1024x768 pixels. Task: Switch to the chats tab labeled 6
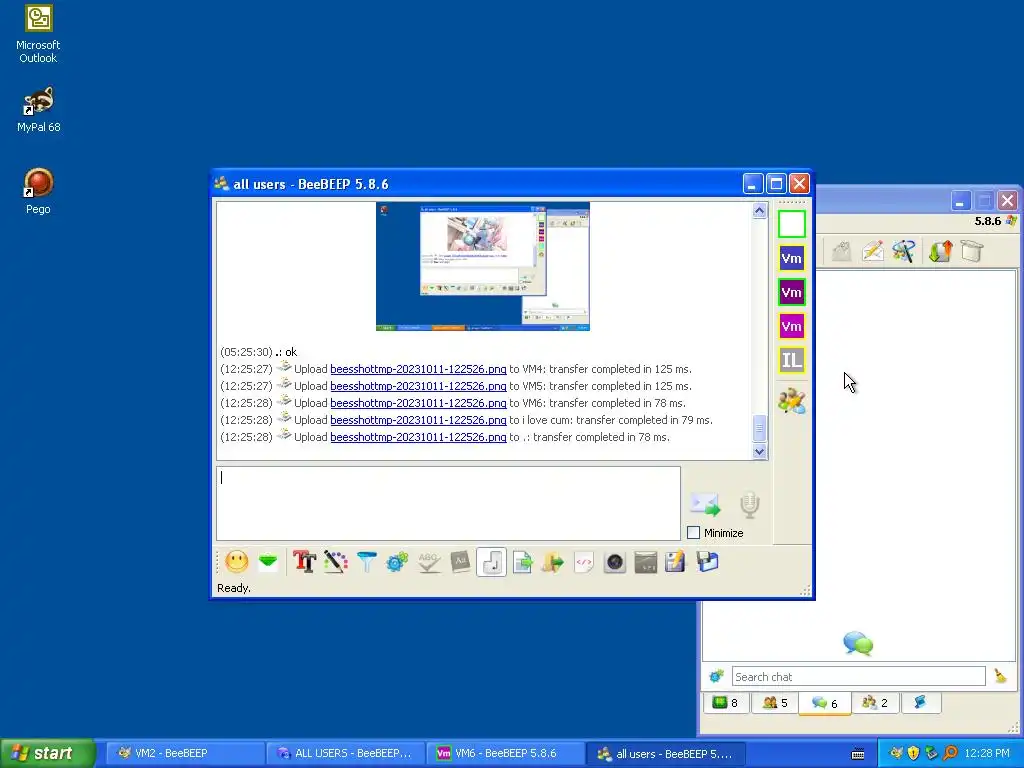[824, 703]
